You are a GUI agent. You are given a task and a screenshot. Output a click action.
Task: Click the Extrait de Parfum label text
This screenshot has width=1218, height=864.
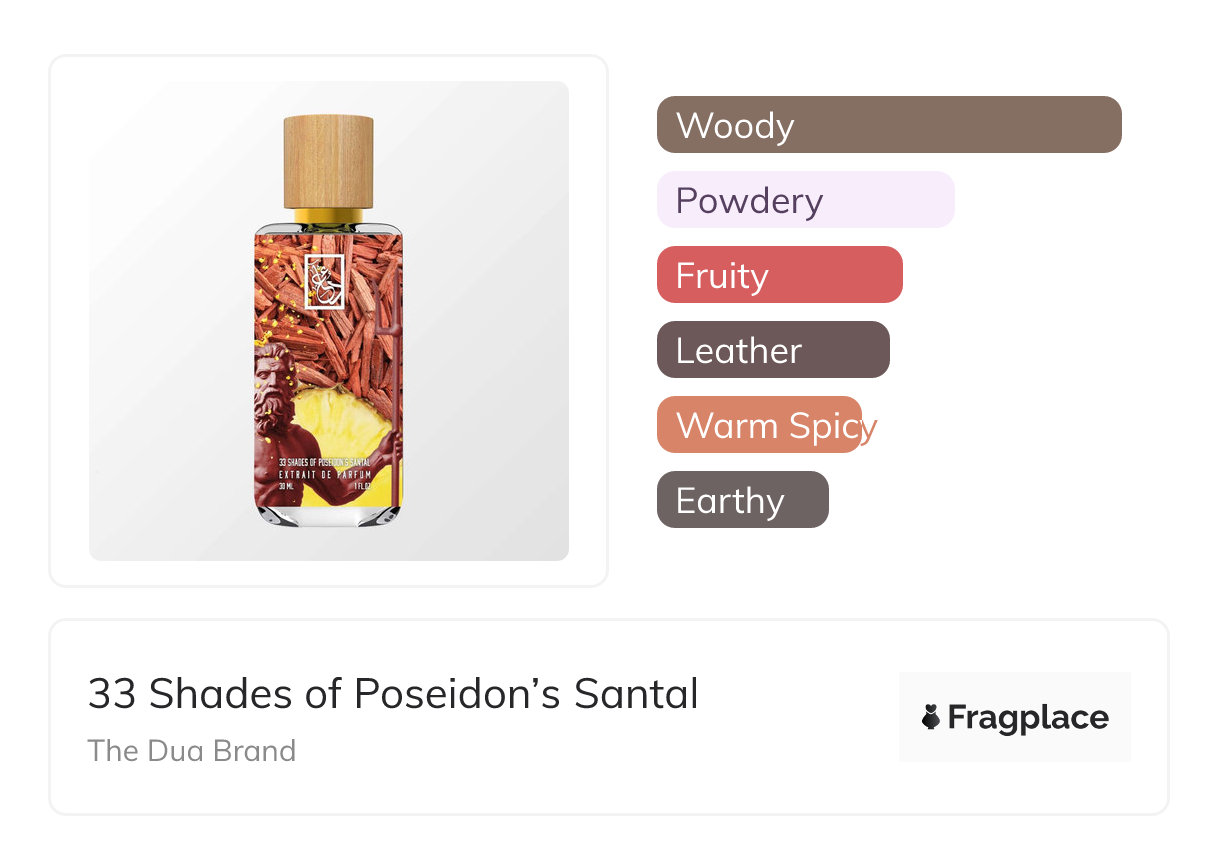point(327,474)
